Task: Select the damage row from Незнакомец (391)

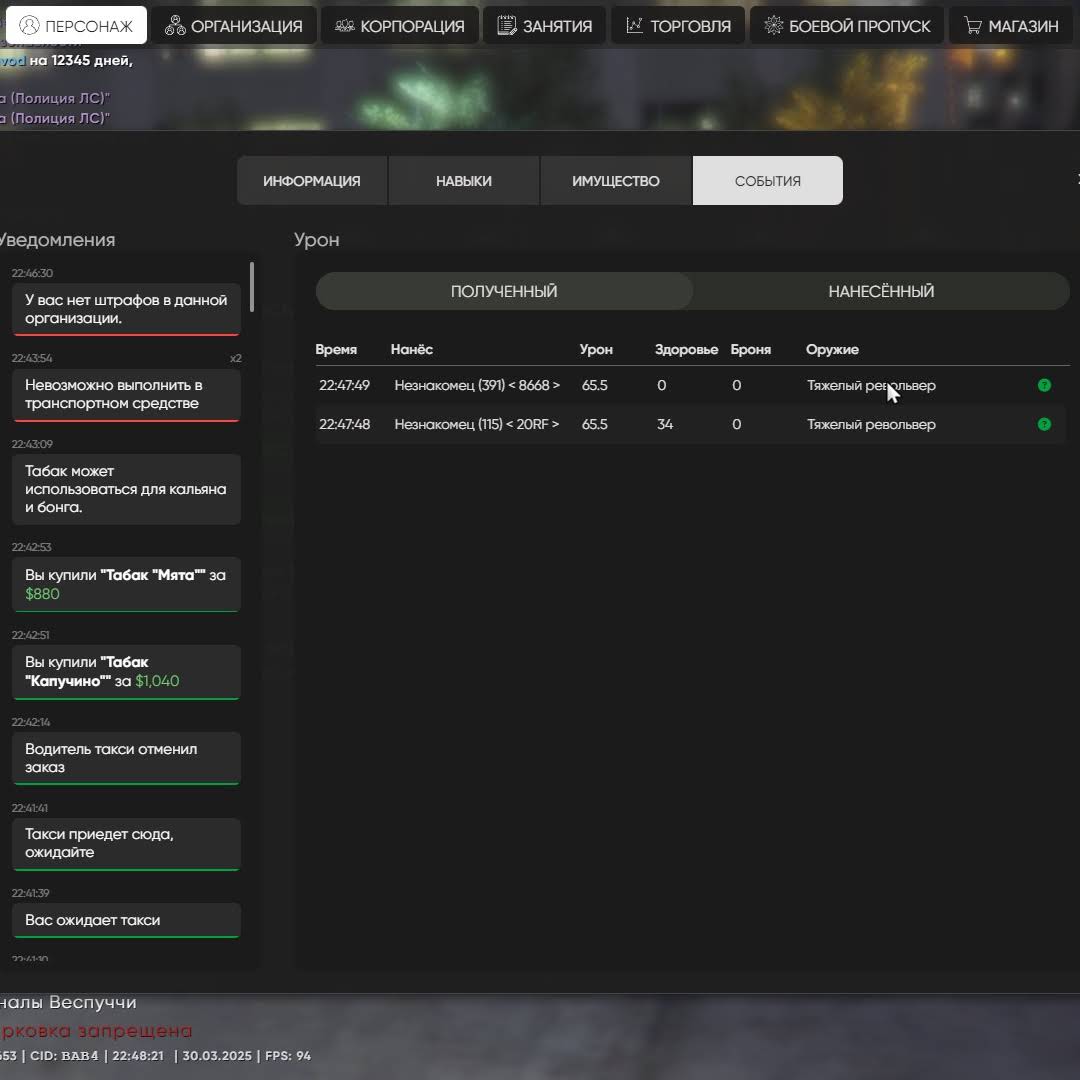Action: 477,385
